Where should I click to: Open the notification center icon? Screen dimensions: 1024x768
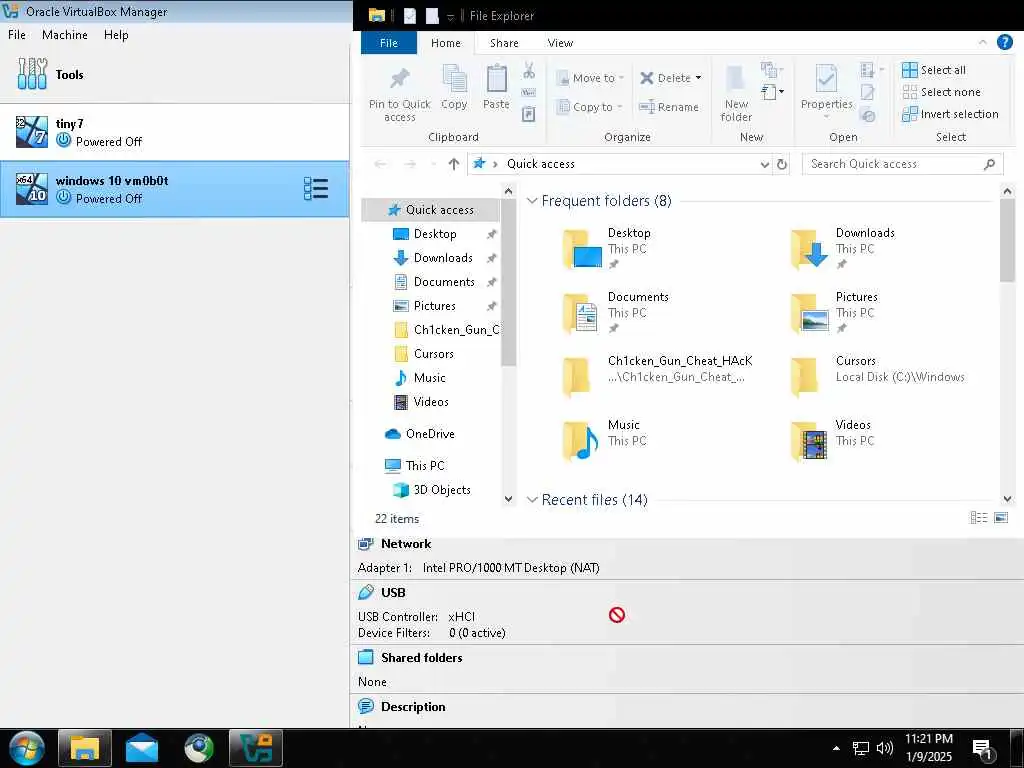coord(982,749)
